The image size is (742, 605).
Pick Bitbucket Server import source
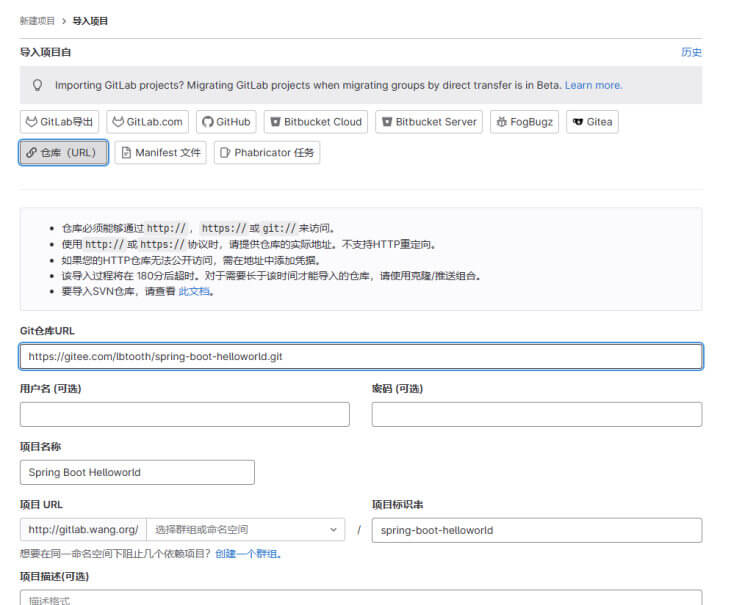[x=429, y=122]
